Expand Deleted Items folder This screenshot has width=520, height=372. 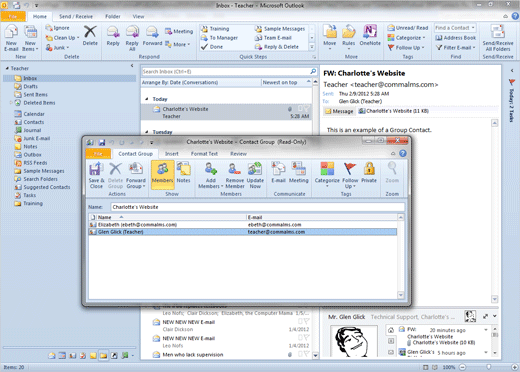(11, 103)
